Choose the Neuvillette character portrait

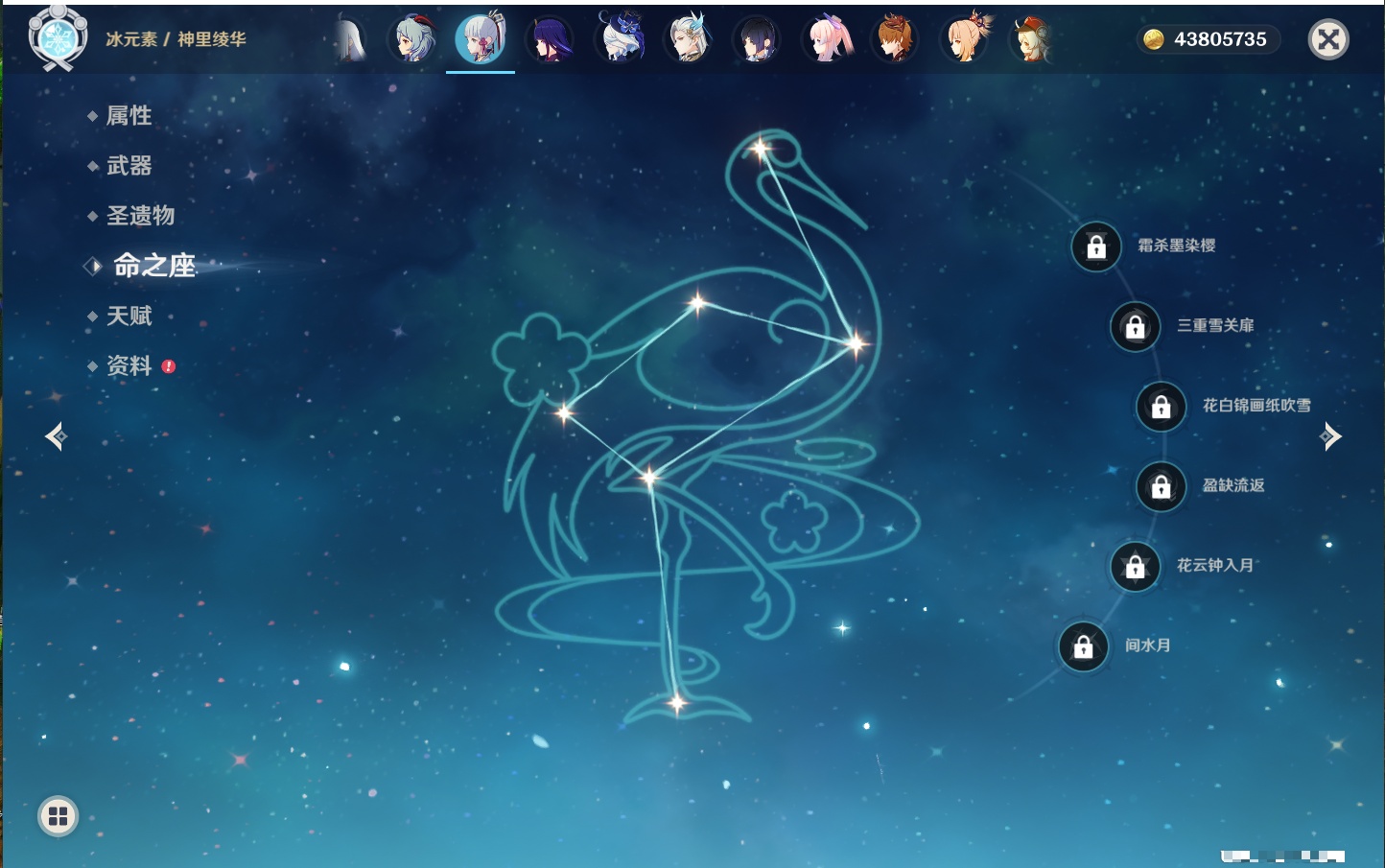[688, 40]
